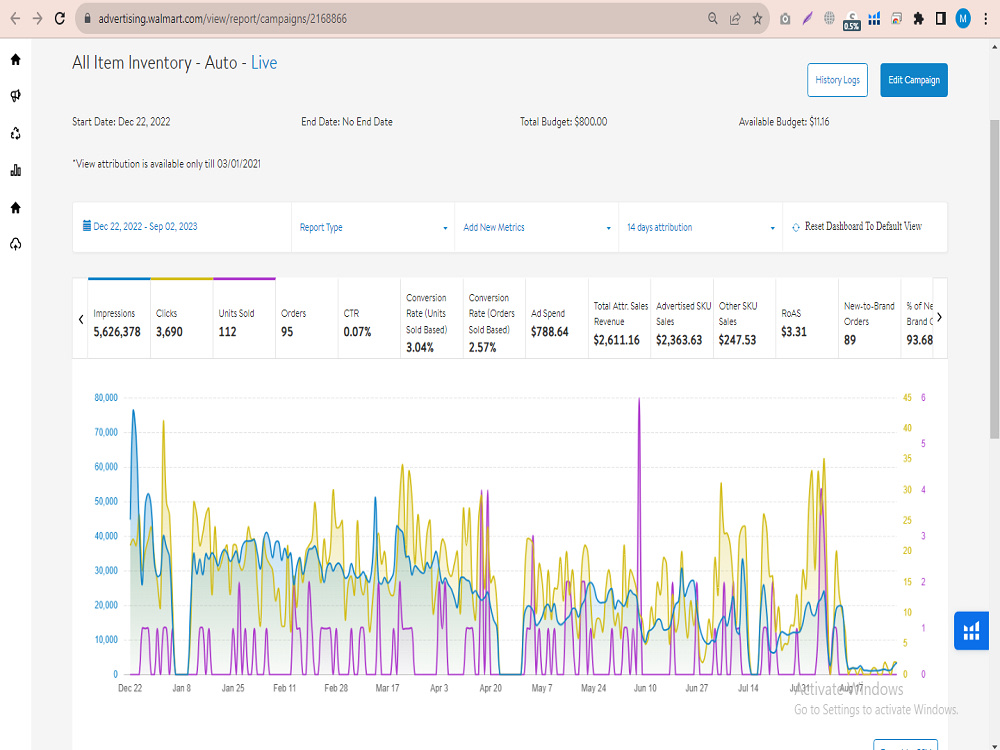The height and width of the screenshot is (750, 1000).
Task: Select the Ad Spend metric tile
Action: (x=557, y=318)
